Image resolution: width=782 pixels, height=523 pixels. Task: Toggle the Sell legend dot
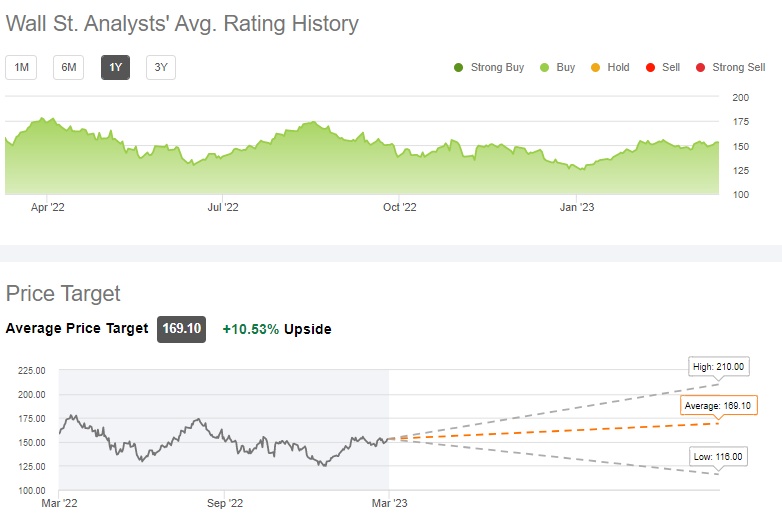click(651, 68)
